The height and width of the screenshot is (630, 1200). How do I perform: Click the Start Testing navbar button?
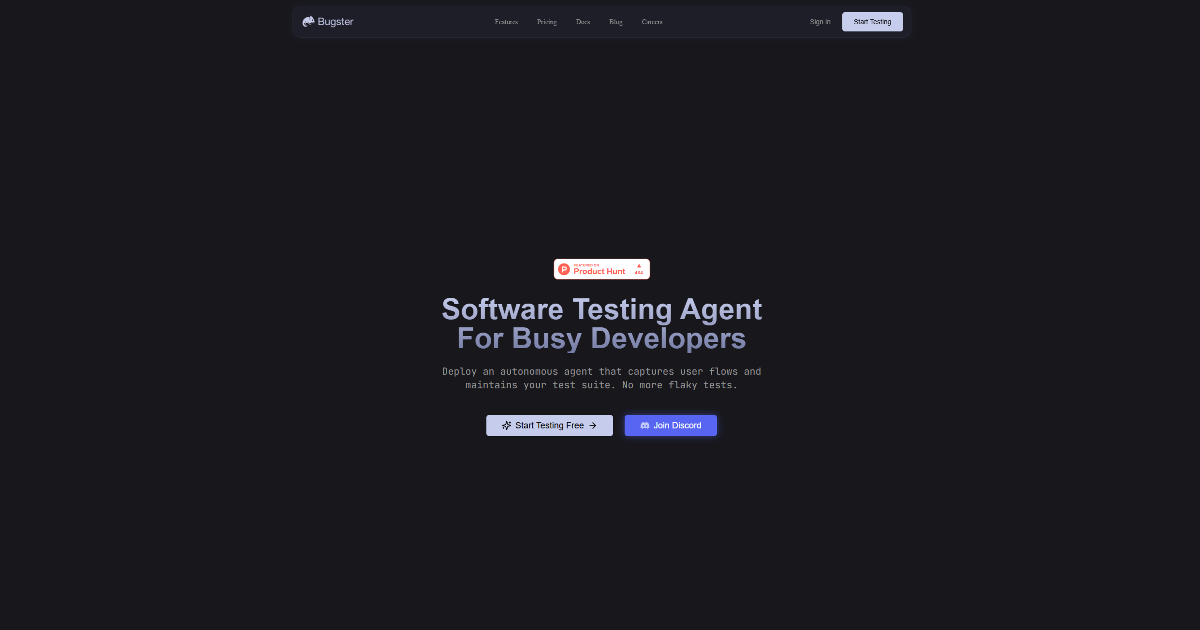tap(872, 21)
